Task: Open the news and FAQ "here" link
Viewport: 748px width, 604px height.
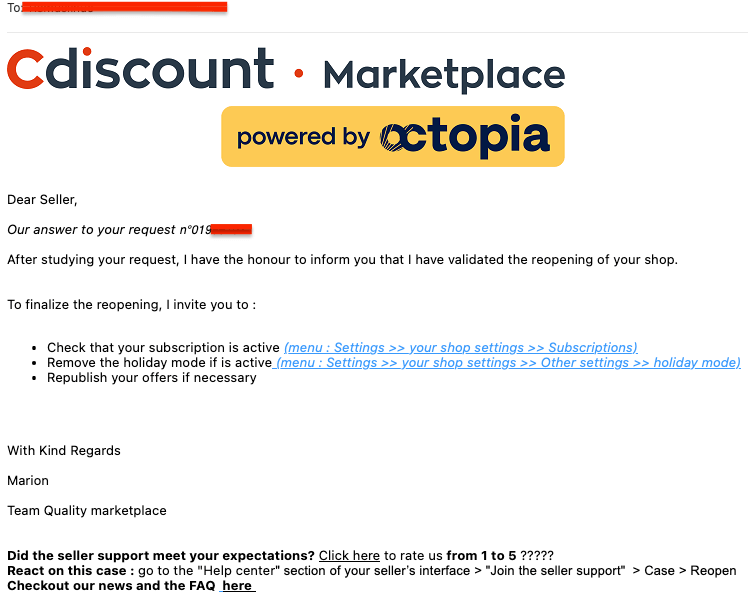Action: coord(238,586)
